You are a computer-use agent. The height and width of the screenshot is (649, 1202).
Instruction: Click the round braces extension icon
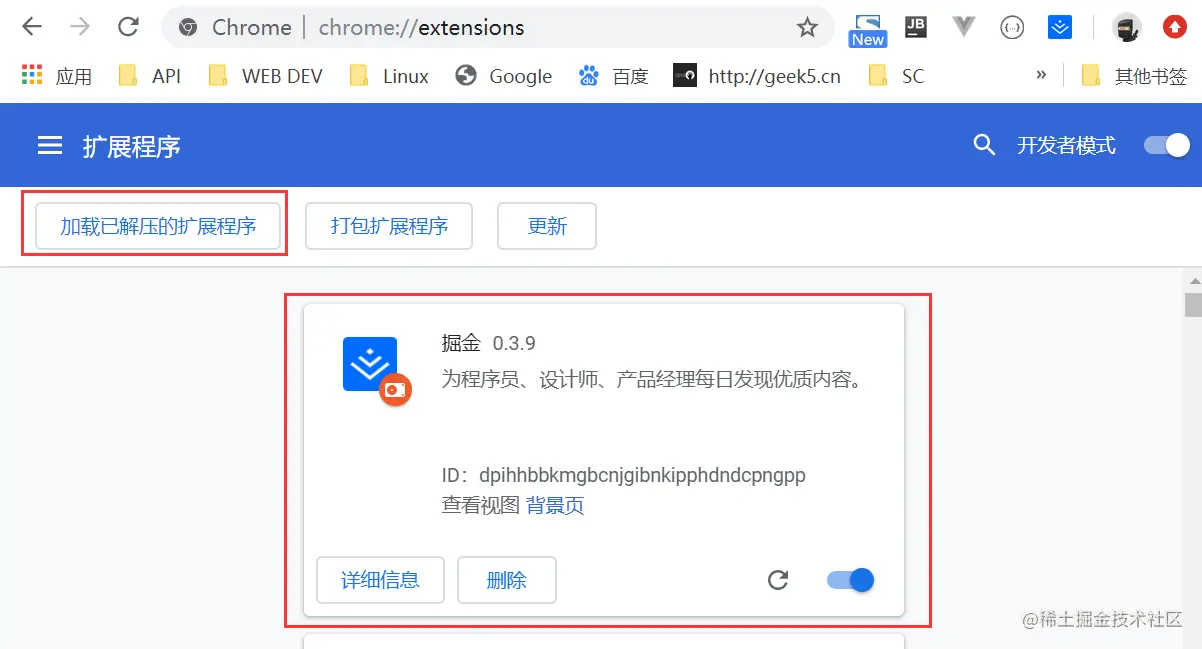(x=1012, y=27)
